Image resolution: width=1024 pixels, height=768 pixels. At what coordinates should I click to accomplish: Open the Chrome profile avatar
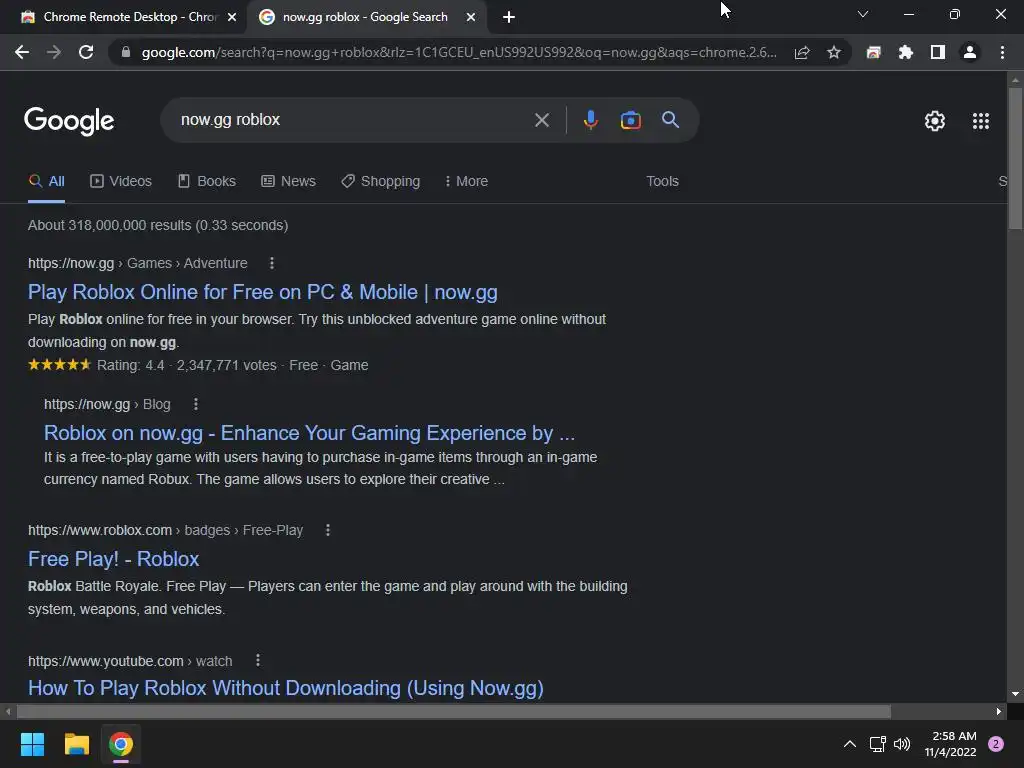[x=970, y=52]
